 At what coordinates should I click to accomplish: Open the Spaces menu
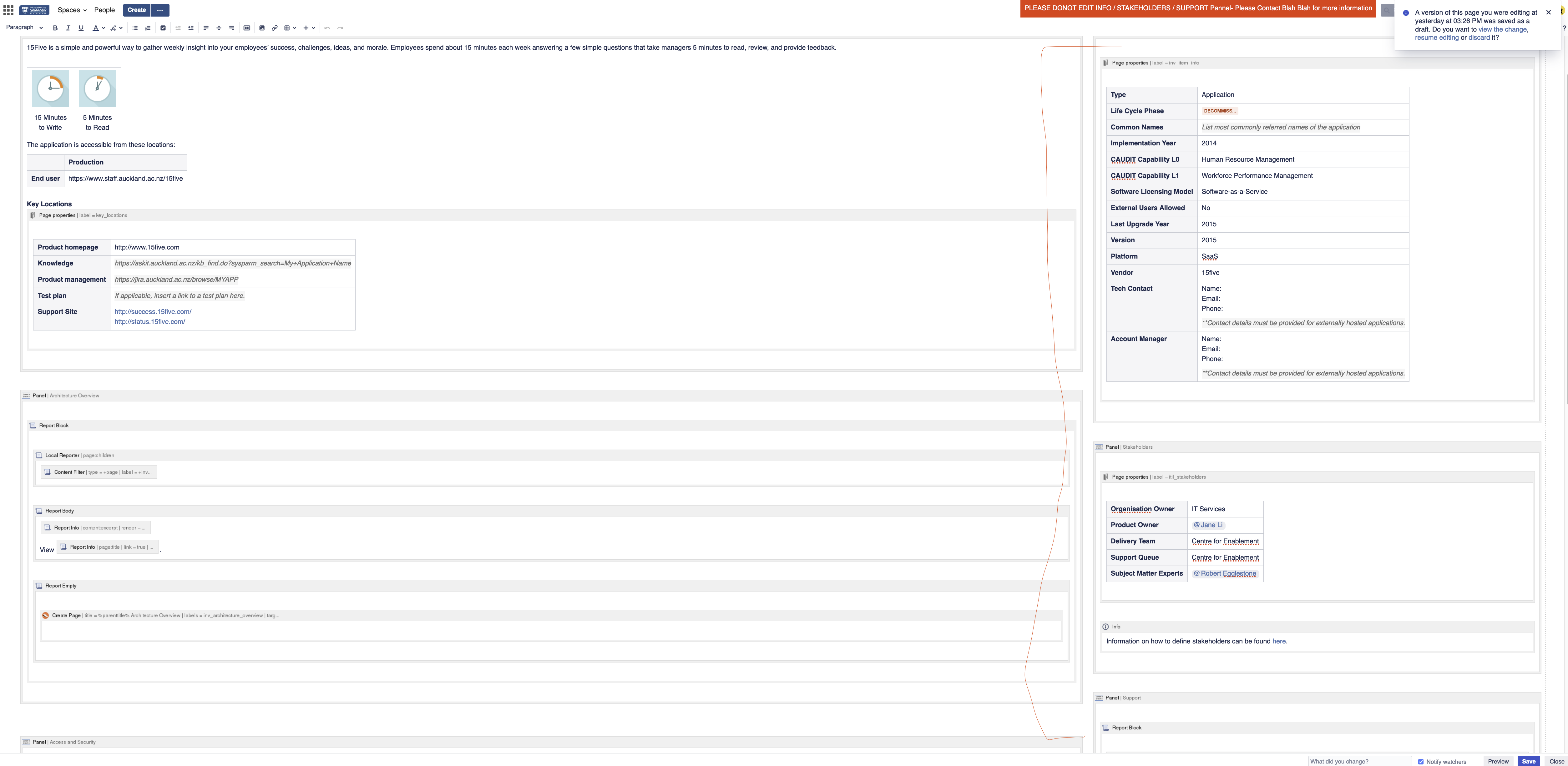click(x=72, y=10)
